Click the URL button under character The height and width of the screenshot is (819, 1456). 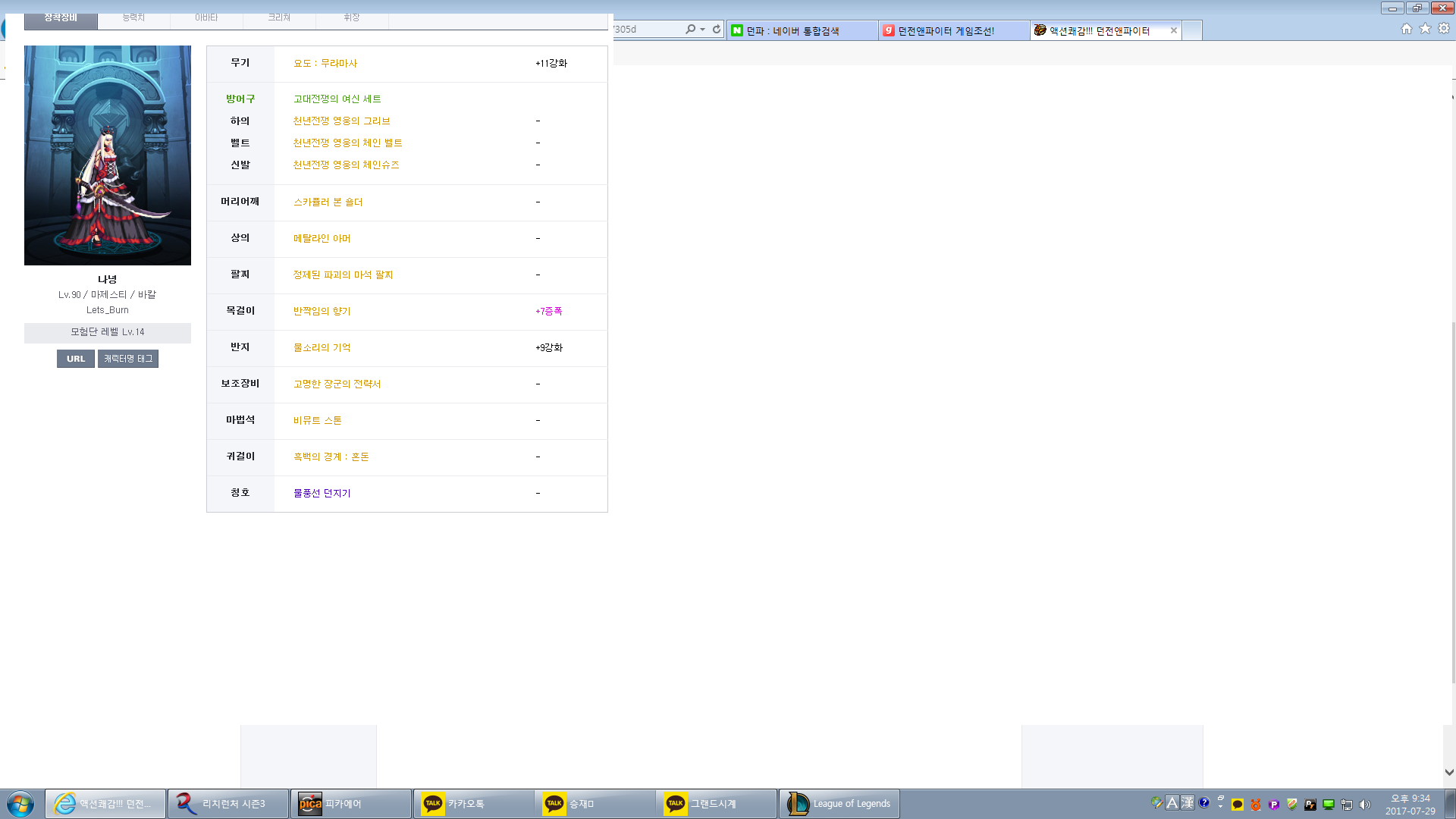tap(76, 359)
